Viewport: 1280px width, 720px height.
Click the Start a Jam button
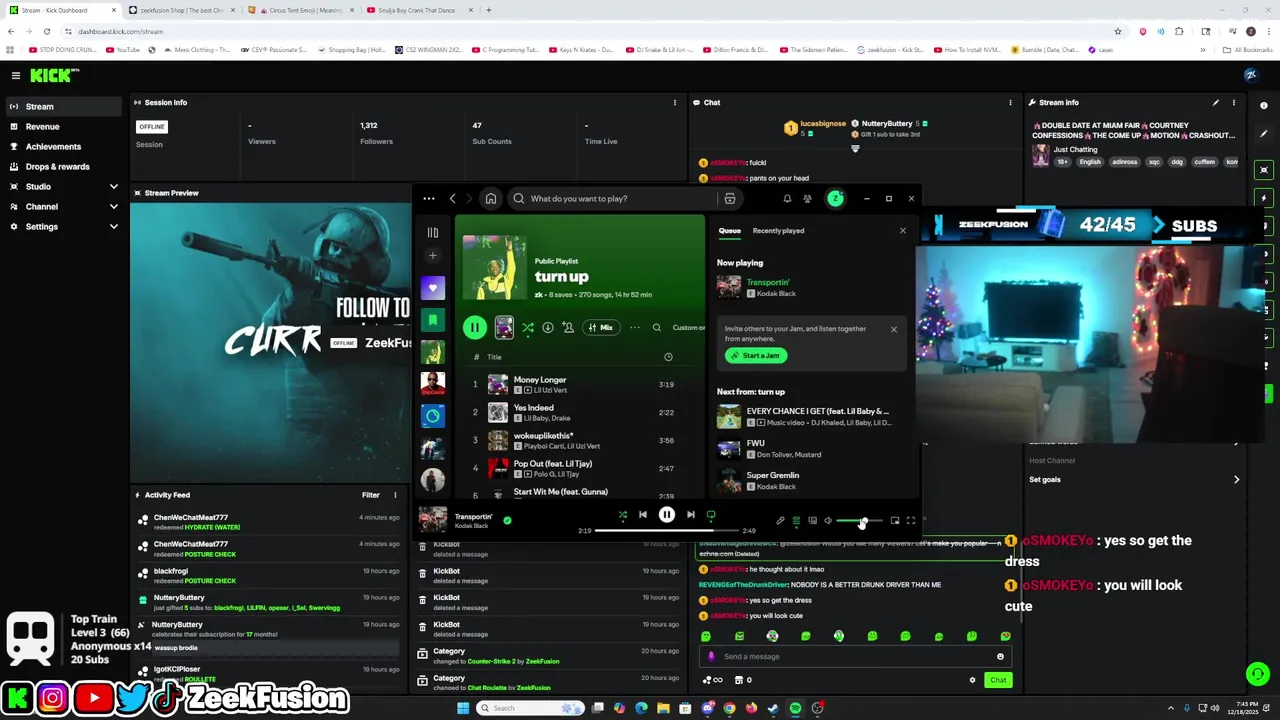coord(756,356)
